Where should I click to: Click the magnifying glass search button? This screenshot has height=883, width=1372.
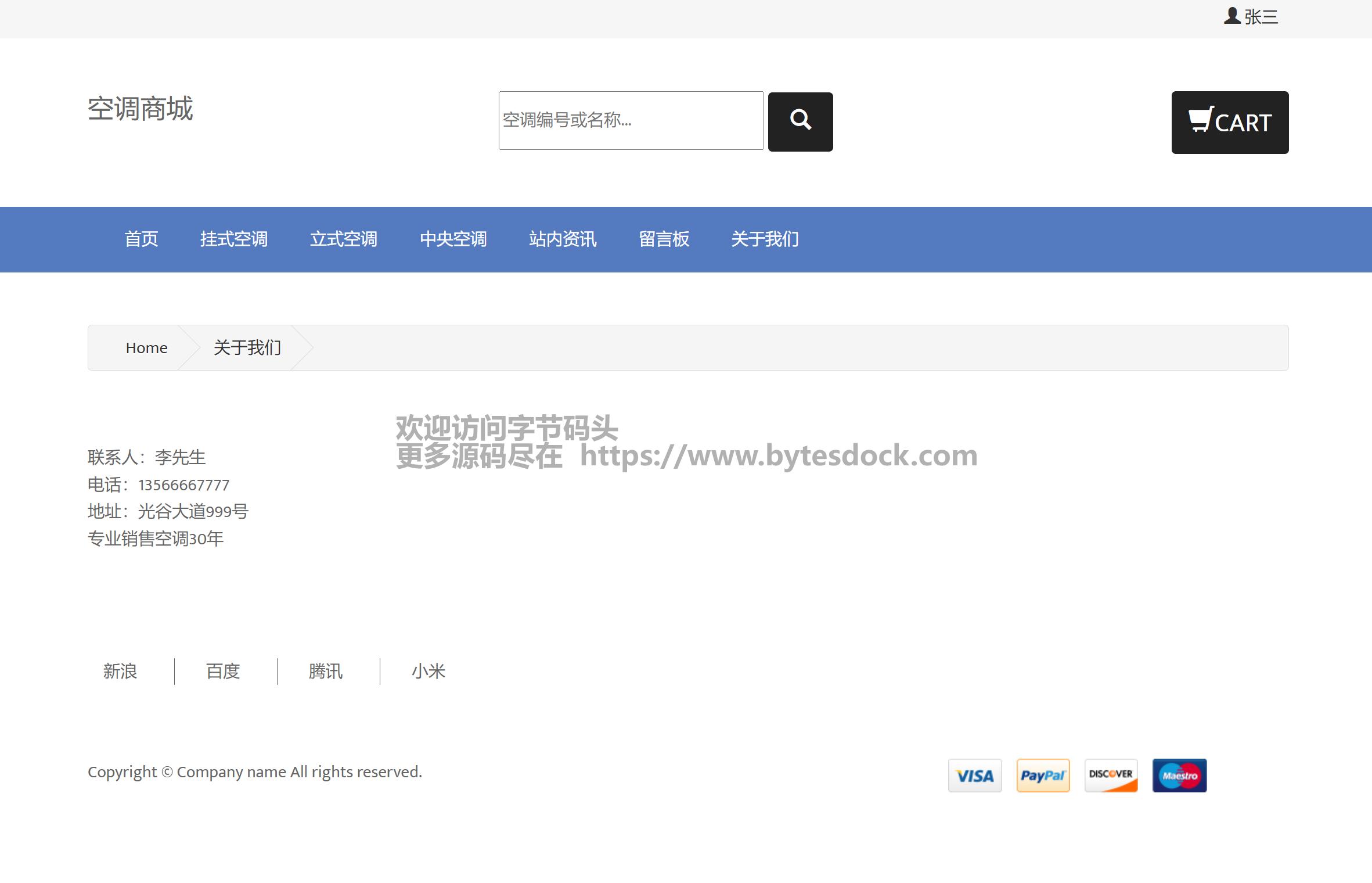(x=800, y=121)
